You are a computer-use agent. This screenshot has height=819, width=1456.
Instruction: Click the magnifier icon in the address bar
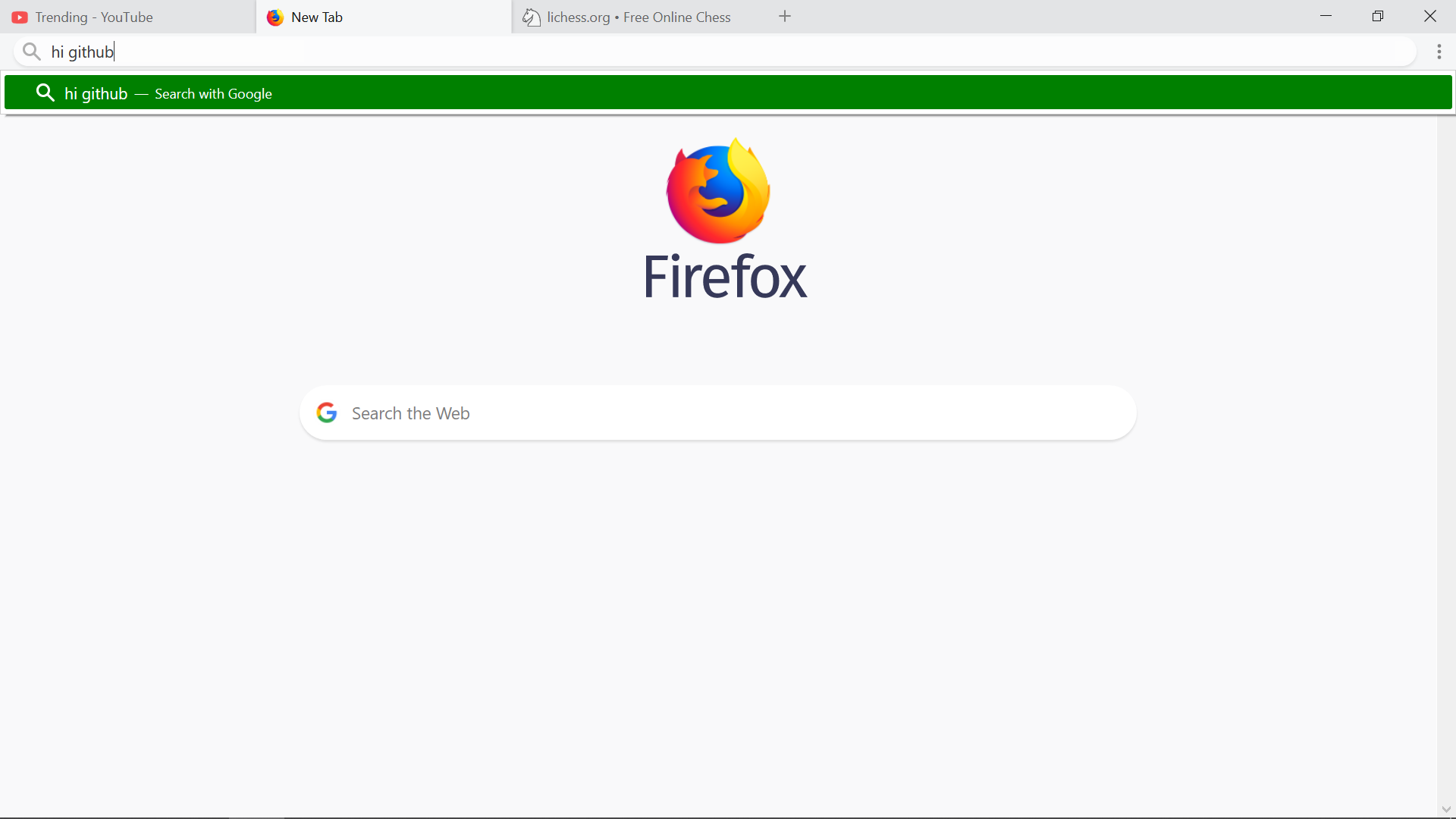[31, 52]
